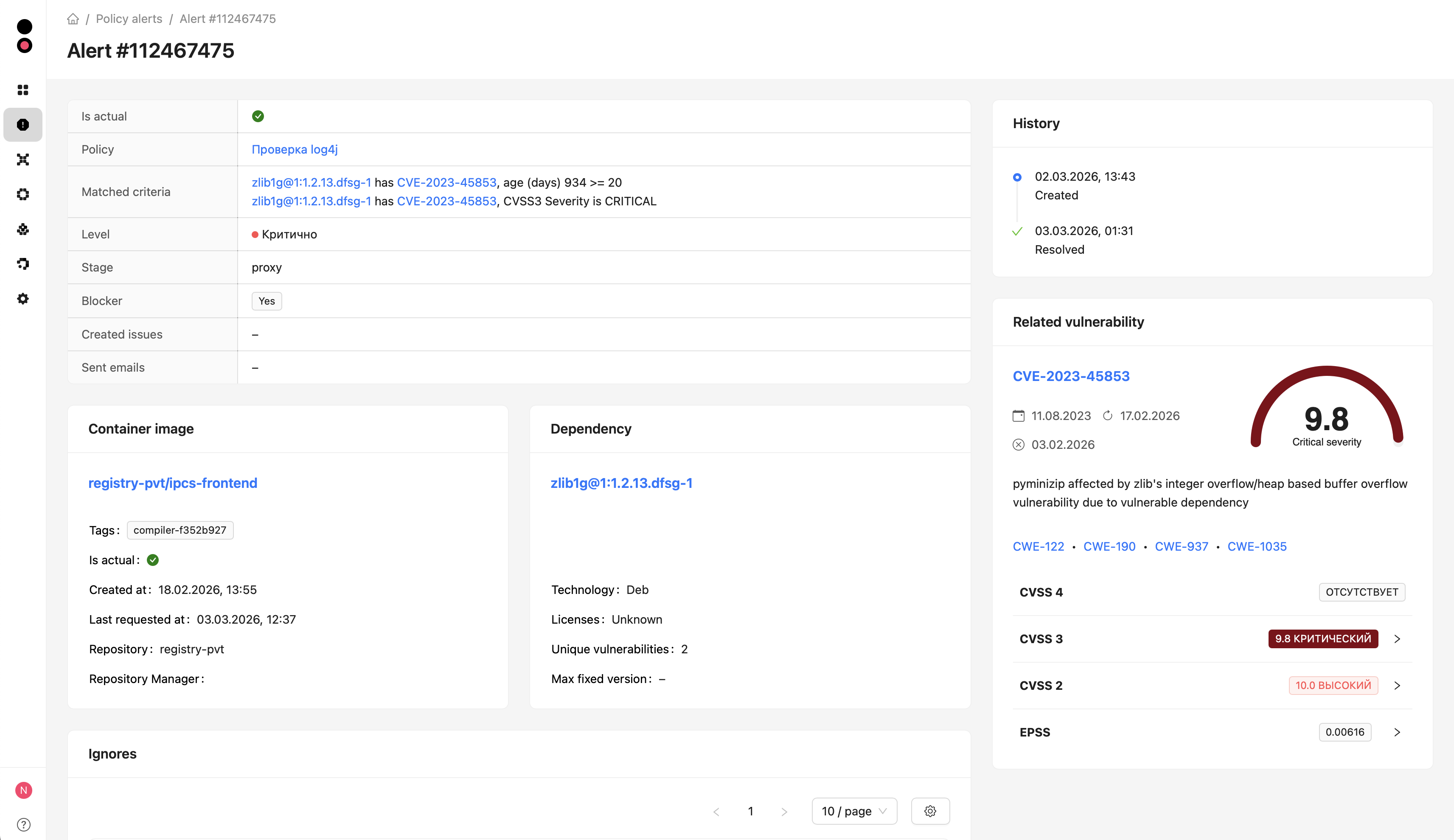Expand the CVSS 3 details chevron
The width and height of the screenshot is (1454, 840).
[x=1397, y=638]
